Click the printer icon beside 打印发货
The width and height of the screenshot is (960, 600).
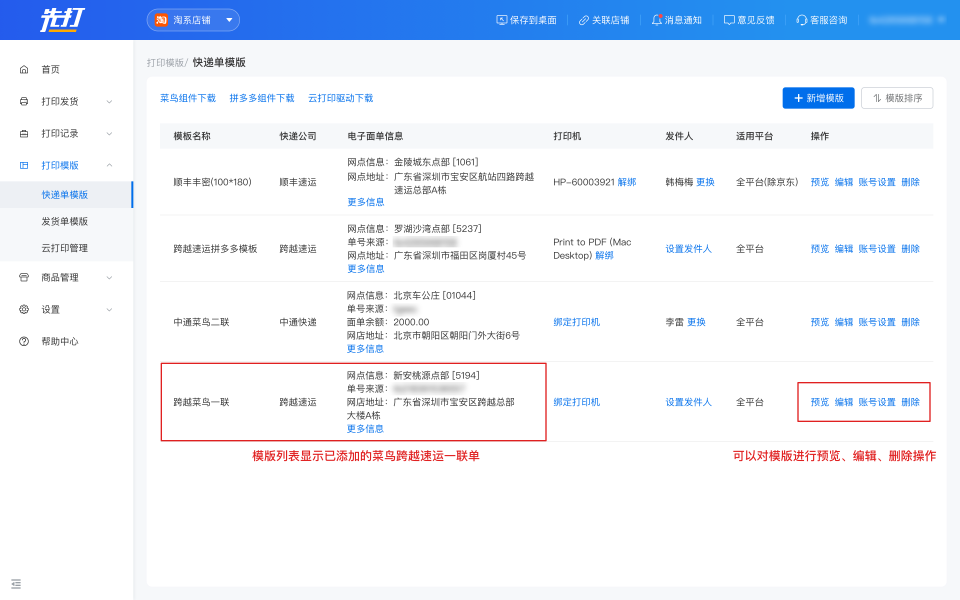(24, 101)
